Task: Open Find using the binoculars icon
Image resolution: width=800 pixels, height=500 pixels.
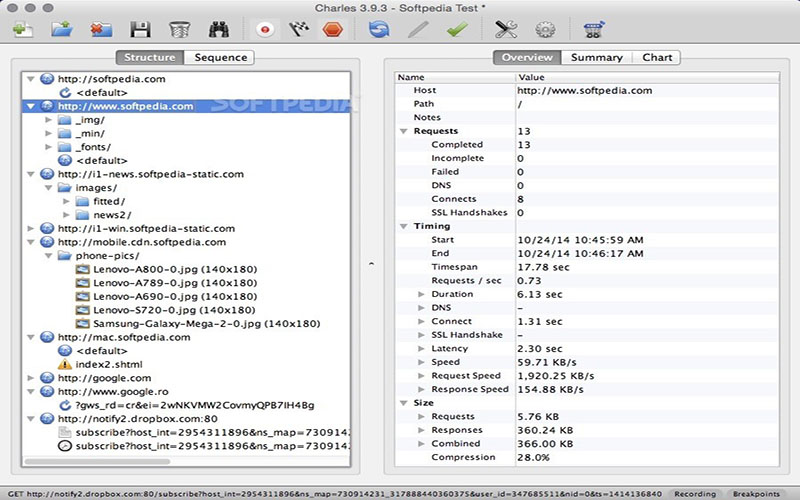Action: tap(218, 29)
